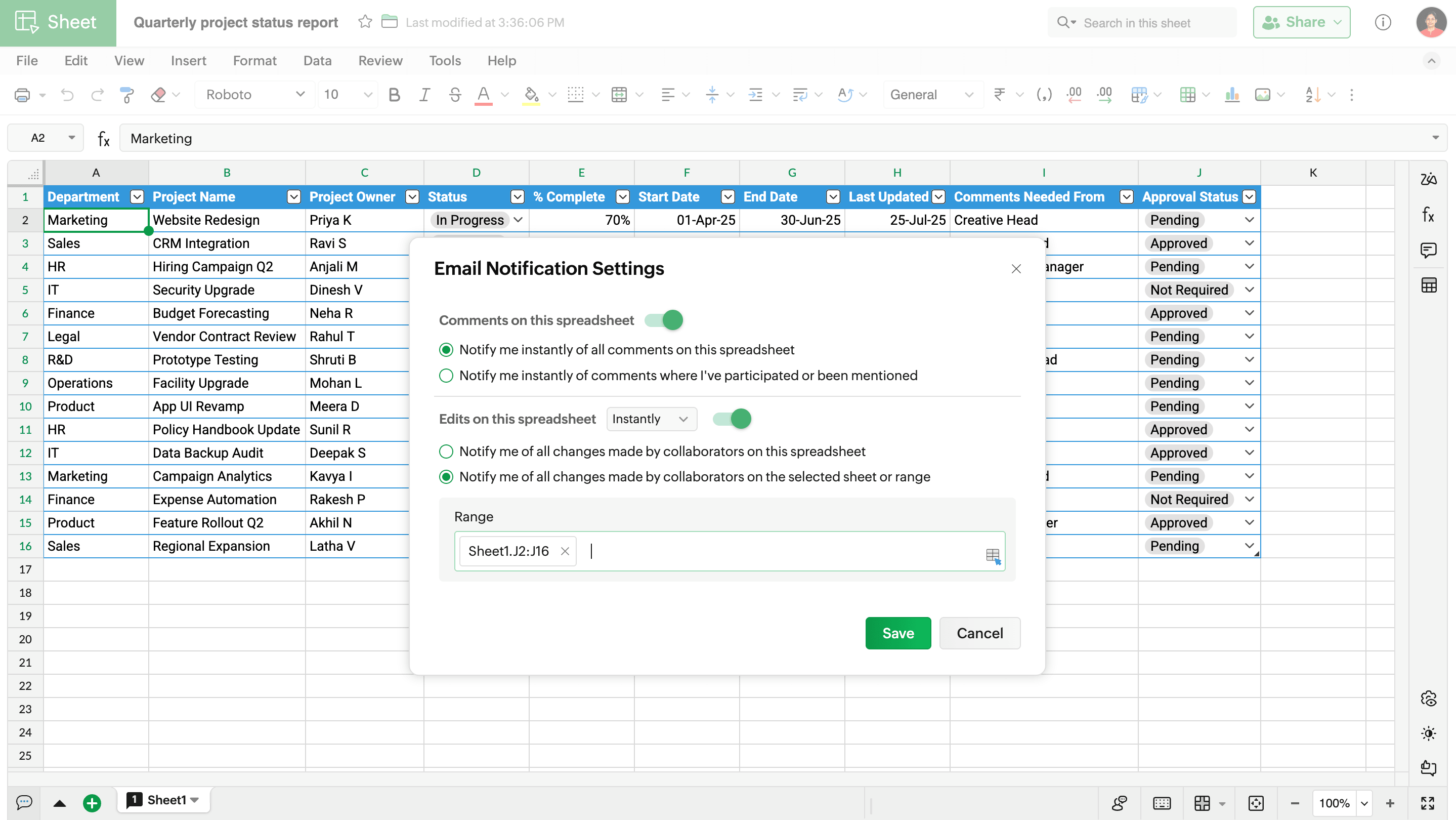This screenshot has height=820, width=1456.
Task: Expand the Approval Status column filter arrow
Action: [1249, 197]
